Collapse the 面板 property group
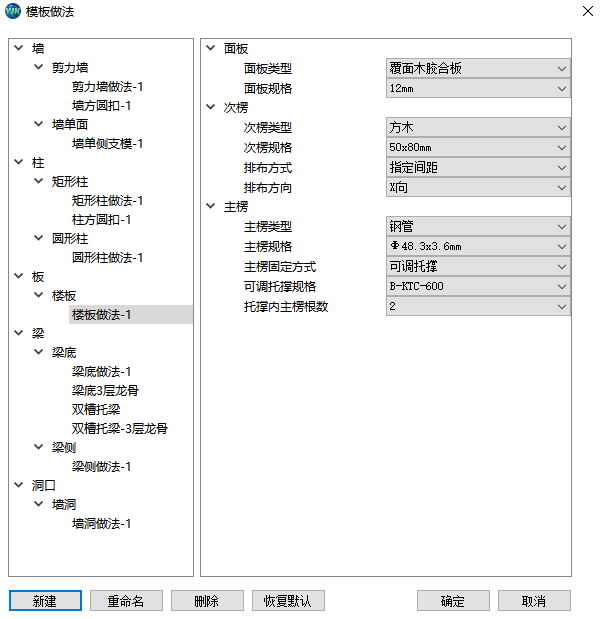This screenshot has width=600, height=619. pyautogui.click(x=211, y=48)
